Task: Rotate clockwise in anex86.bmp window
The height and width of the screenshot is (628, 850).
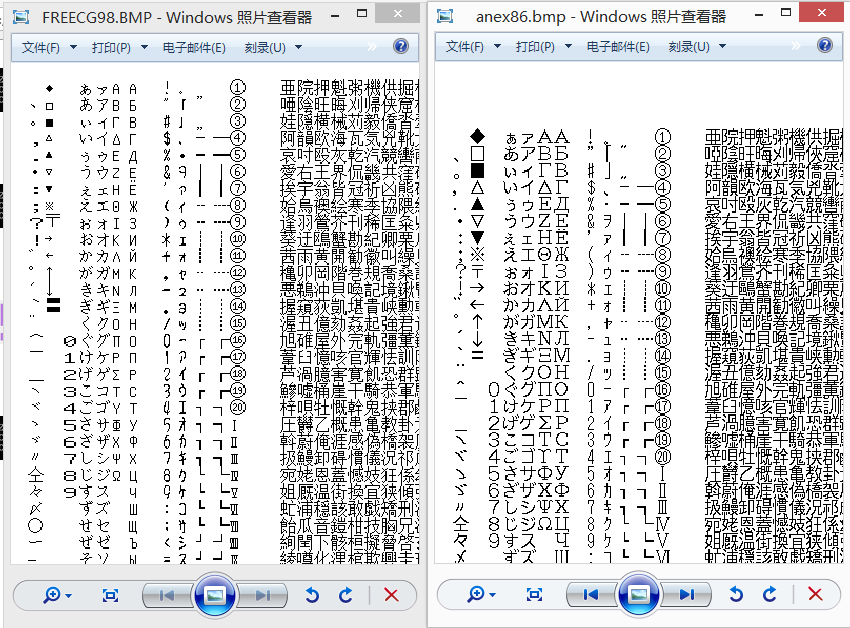Action: coord(770,594)
